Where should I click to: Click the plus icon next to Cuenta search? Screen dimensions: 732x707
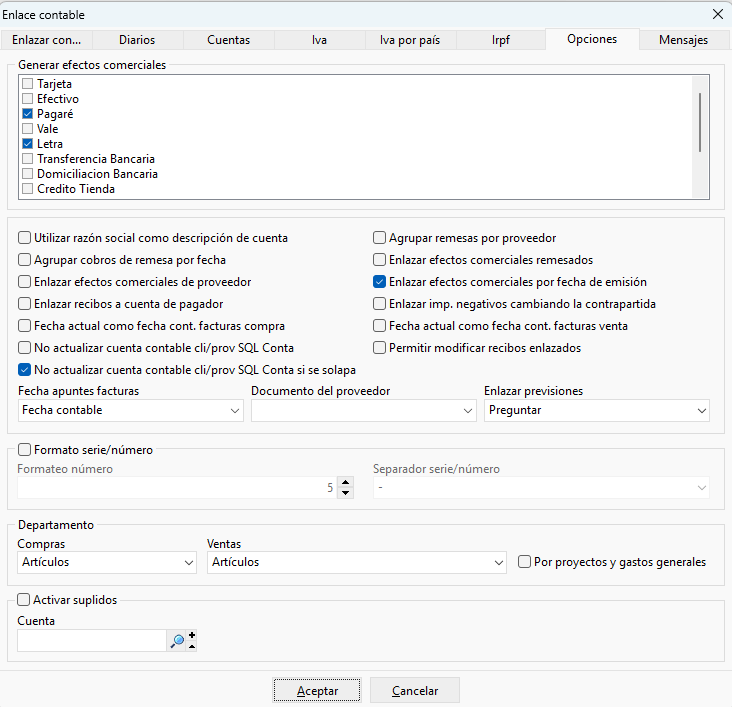pos(192,635)
